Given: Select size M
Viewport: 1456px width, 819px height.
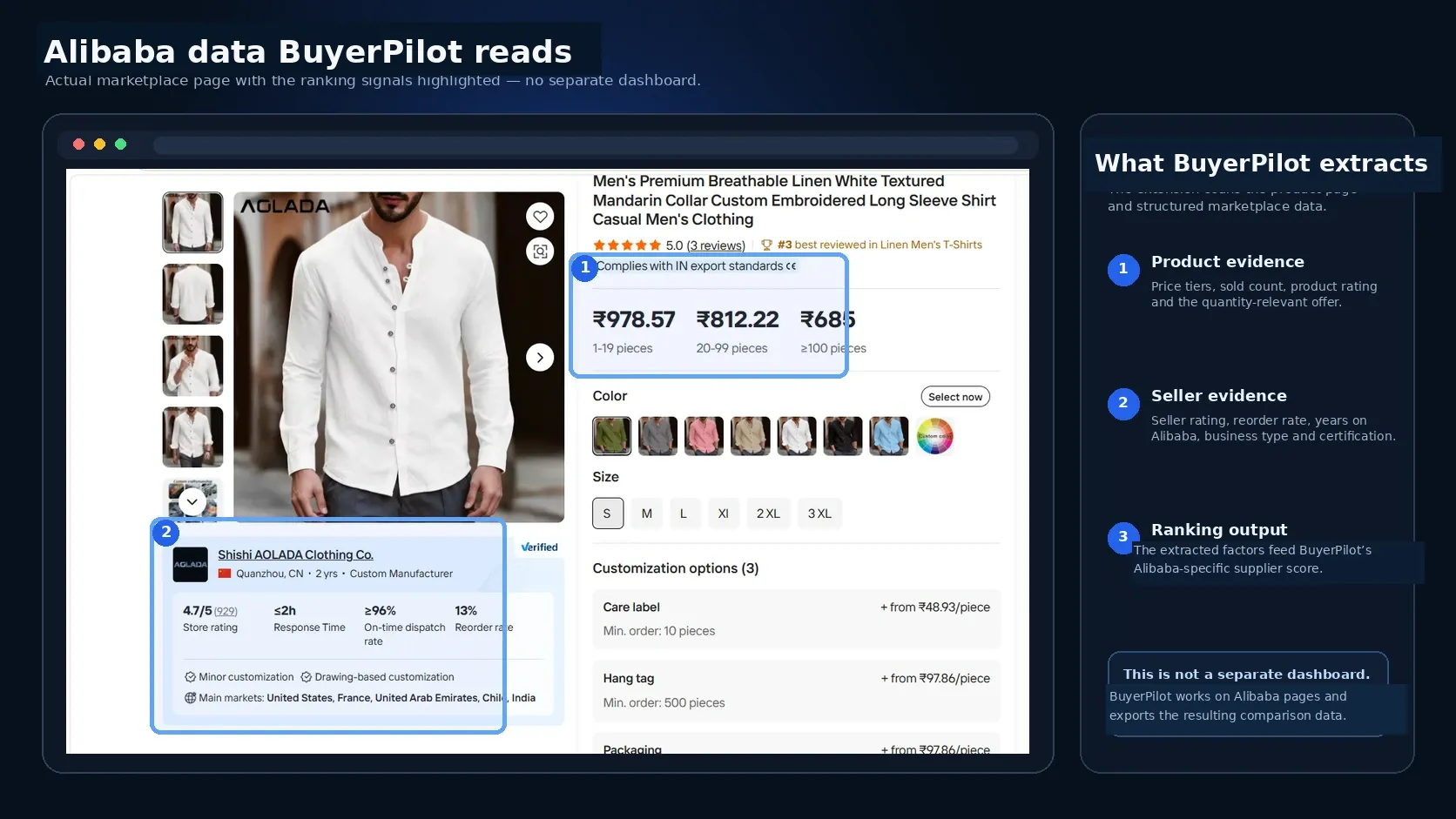Looking at the screenshot, I should (647, 514).
